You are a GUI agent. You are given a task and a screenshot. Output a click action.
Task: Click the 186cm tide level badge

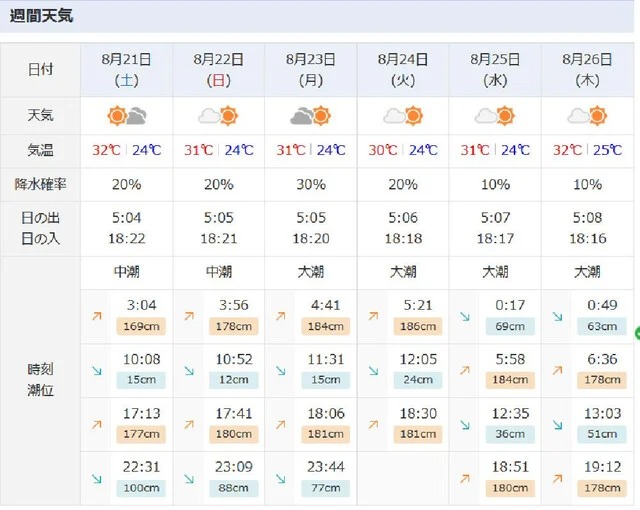[x=415, y=326]
